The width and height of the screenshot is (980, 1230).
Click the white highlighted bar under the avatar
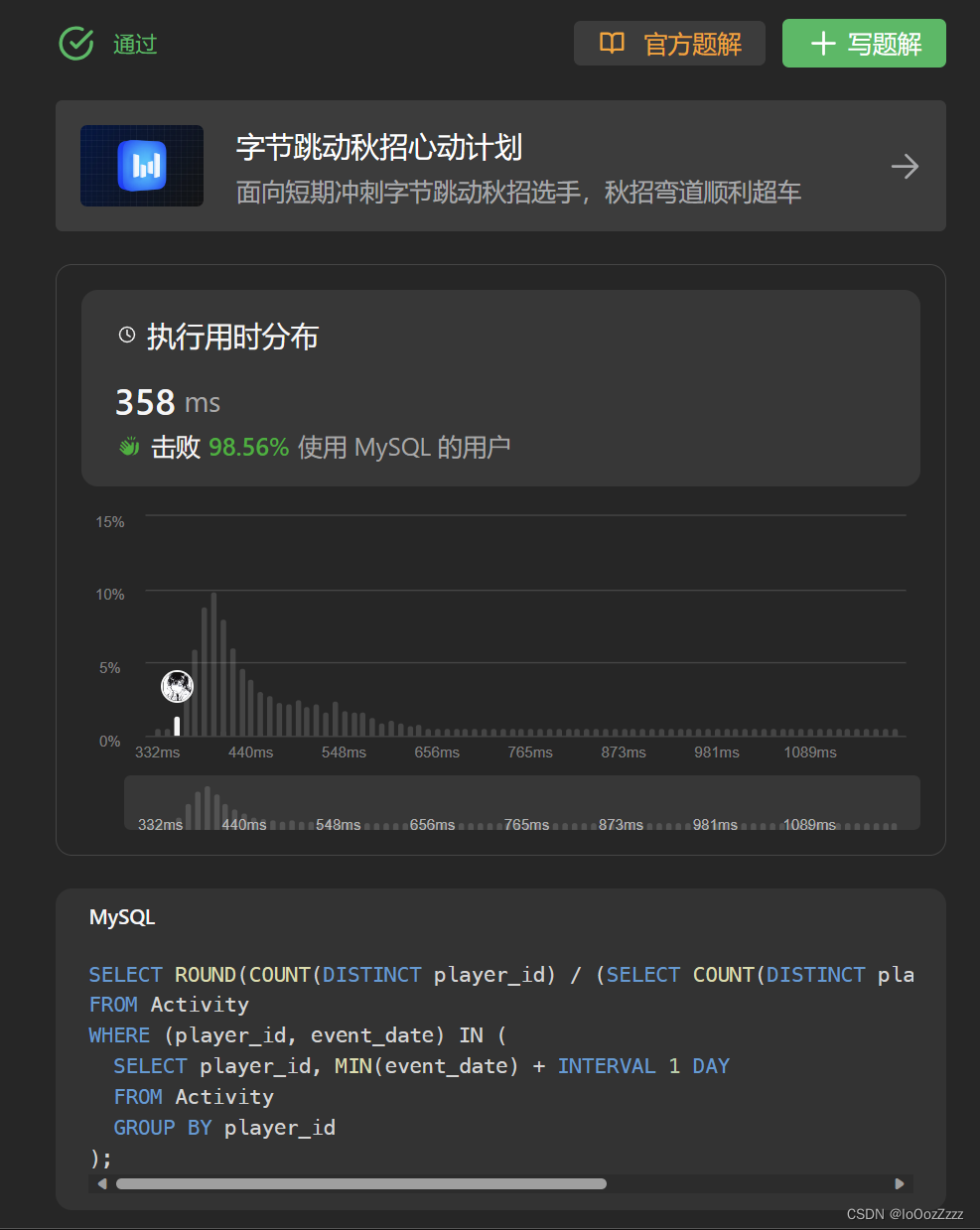[178, 726]
